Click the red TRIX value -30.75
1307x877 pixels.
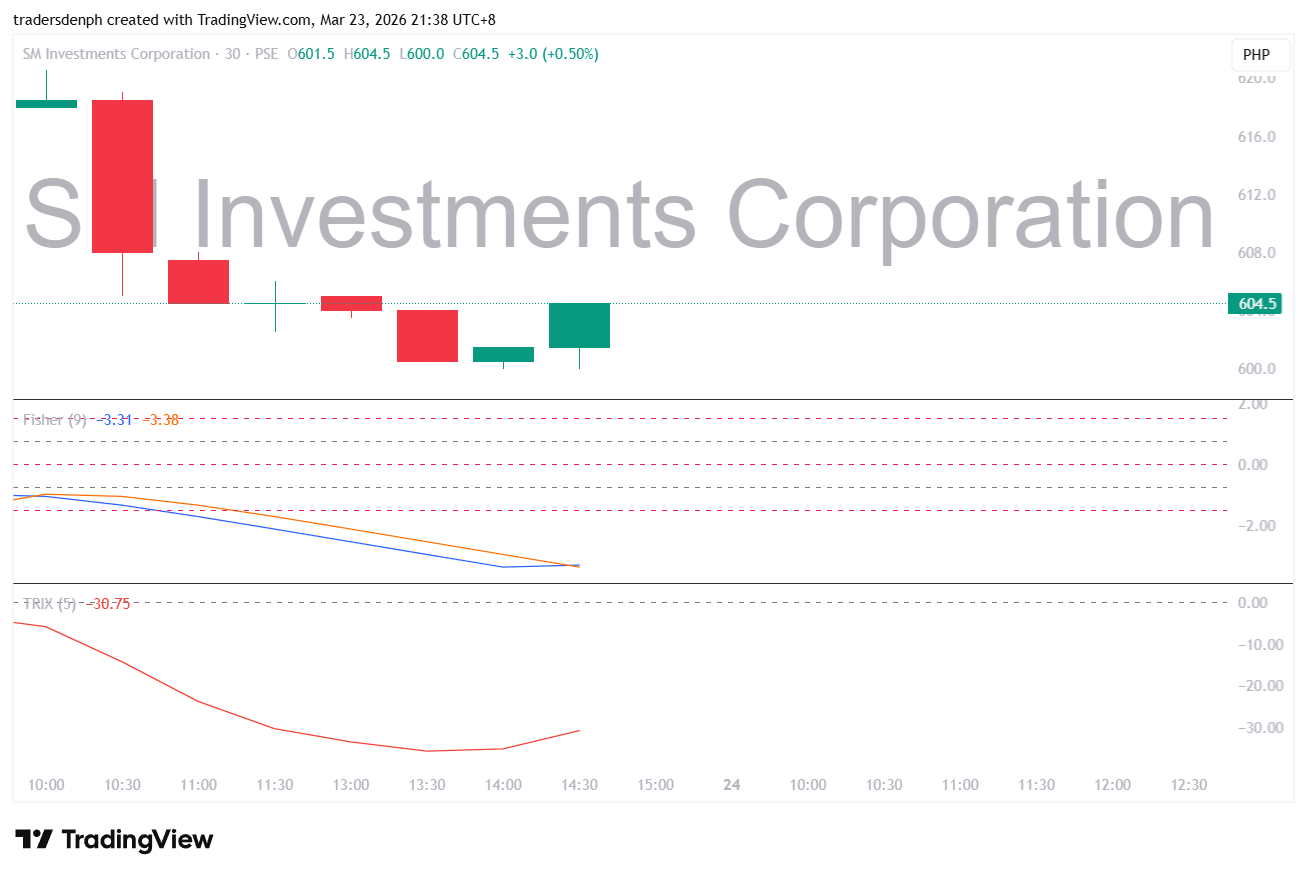pos(109,604)
